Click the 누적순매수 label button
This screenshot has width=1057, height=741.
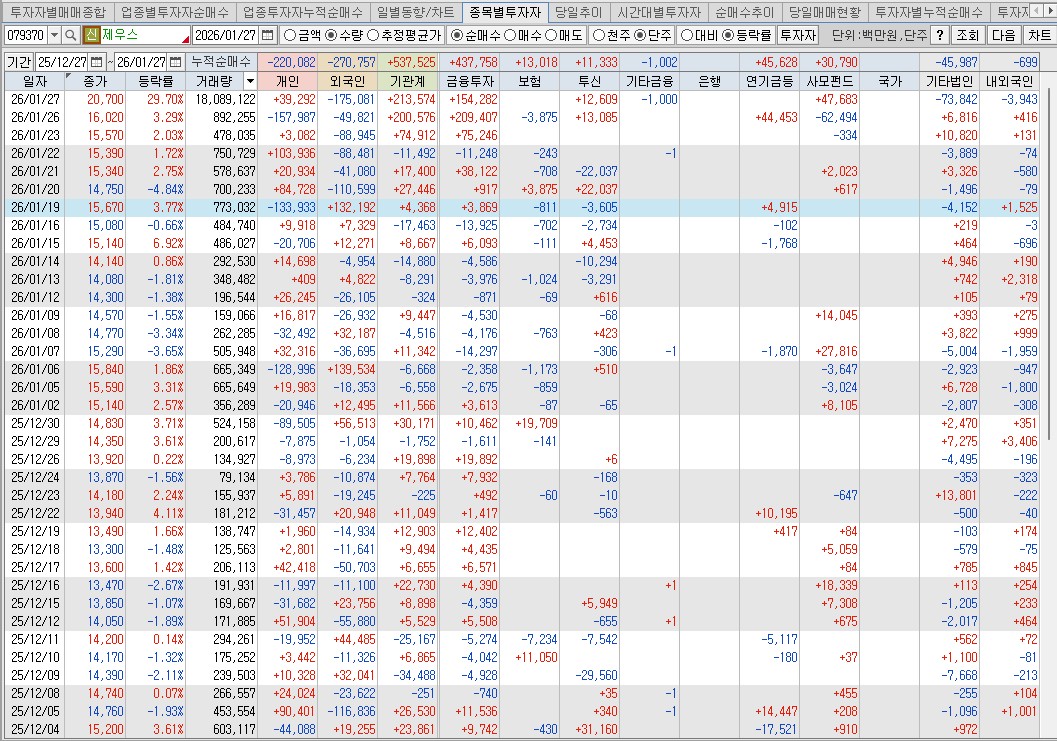tap(221, 62)
